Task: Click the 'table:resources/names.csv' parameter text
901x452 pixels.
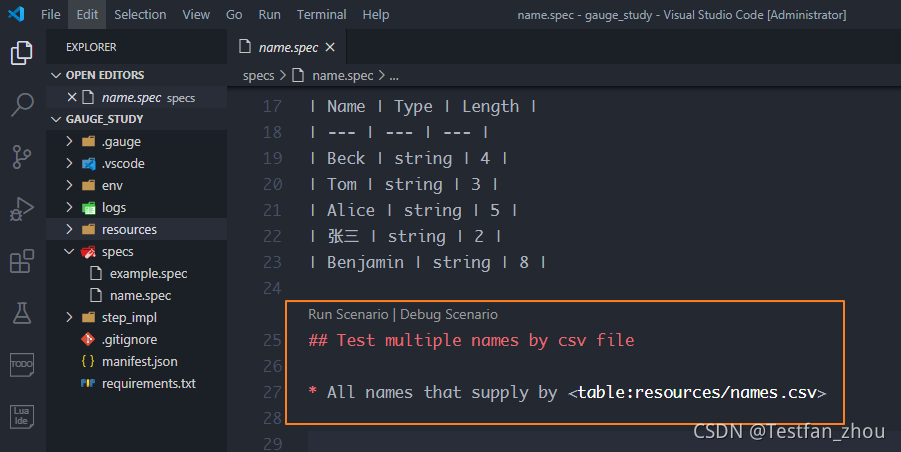Action: 697,392
